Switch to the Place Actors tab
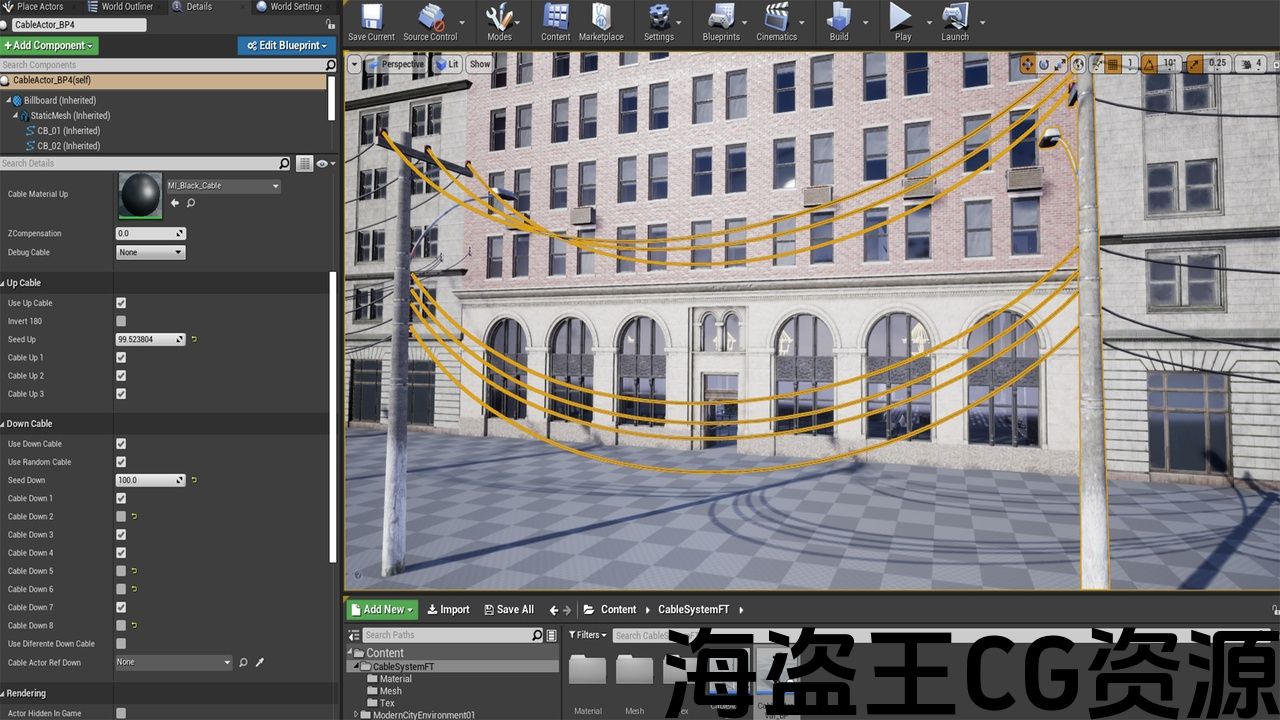 [39, 6]
